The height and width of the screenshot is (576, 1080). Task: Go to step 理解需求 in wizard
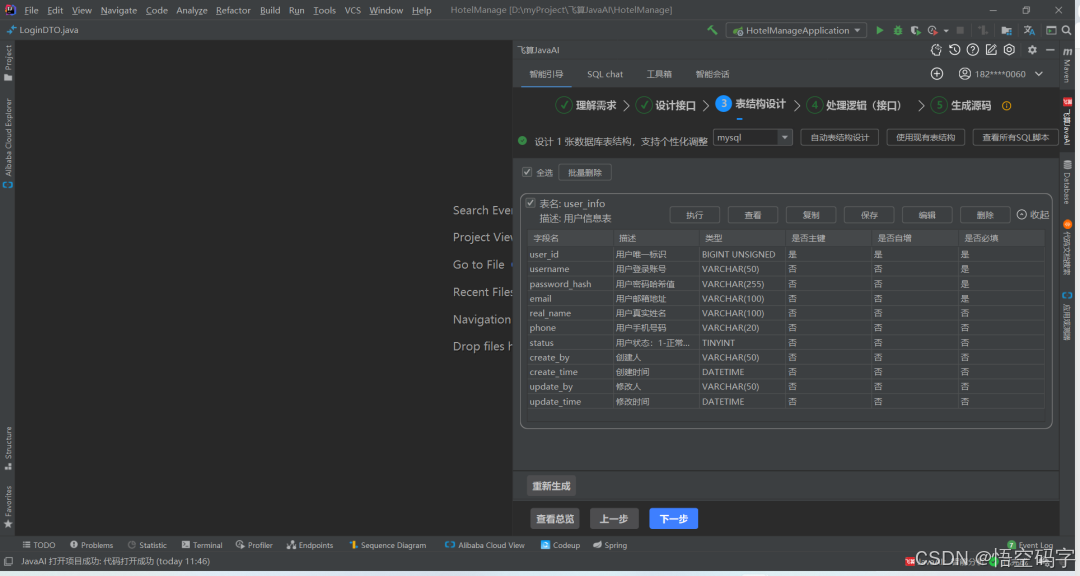click(586, 105)
